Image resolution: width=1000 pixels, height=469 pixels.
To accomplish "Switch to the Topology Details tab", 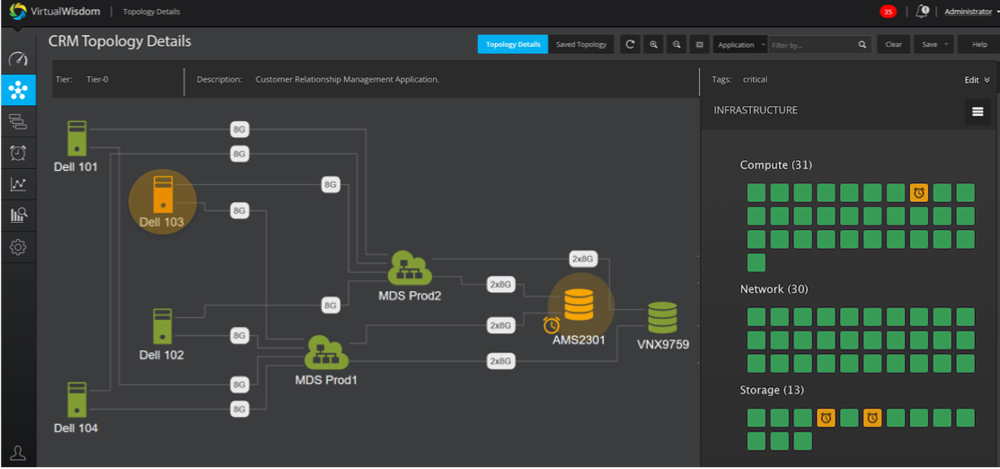I will pyautogui.click(x=513, y=45).
